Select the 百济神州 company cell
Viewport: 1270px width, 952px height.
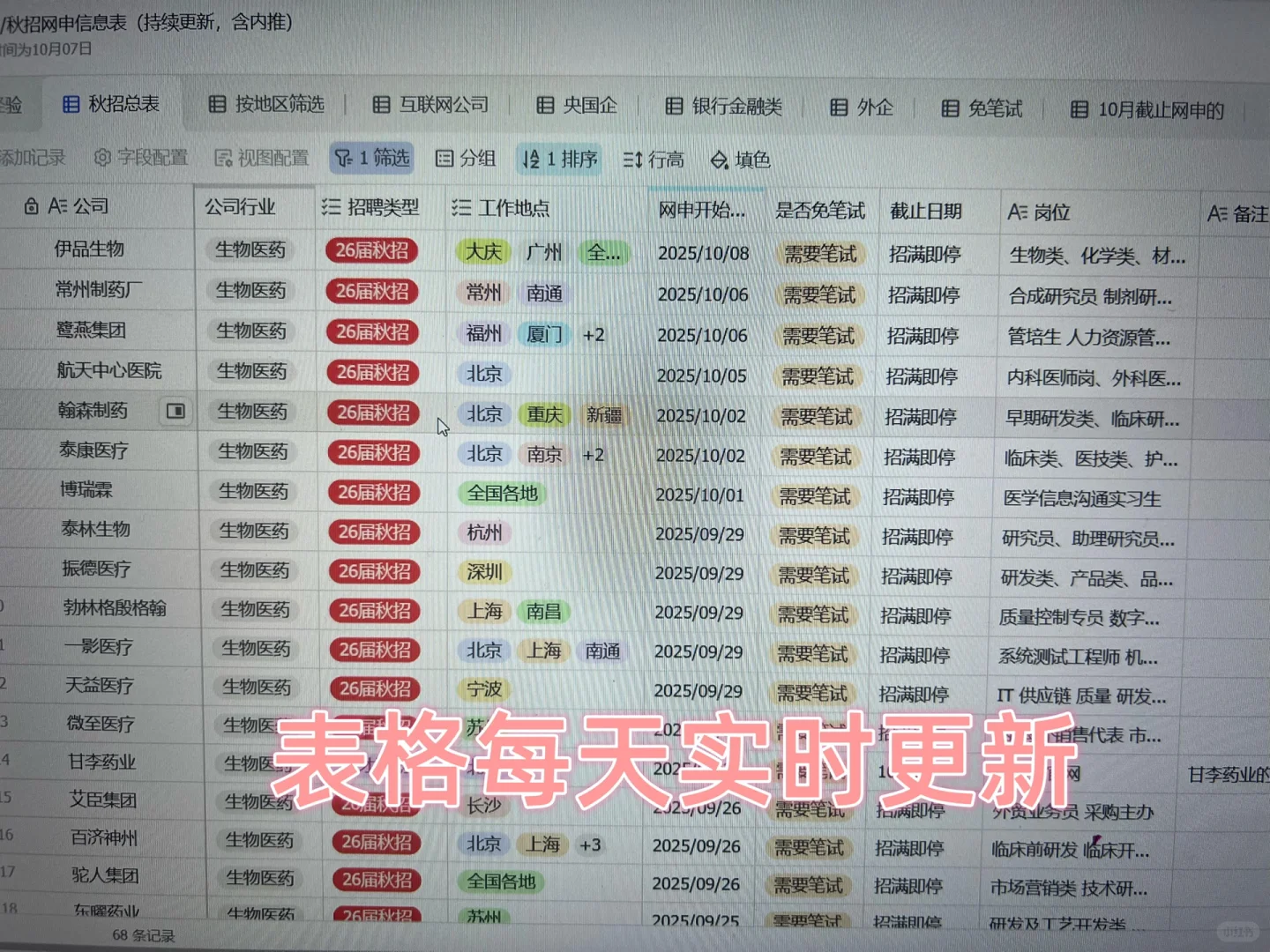click(x=105, y=837)
